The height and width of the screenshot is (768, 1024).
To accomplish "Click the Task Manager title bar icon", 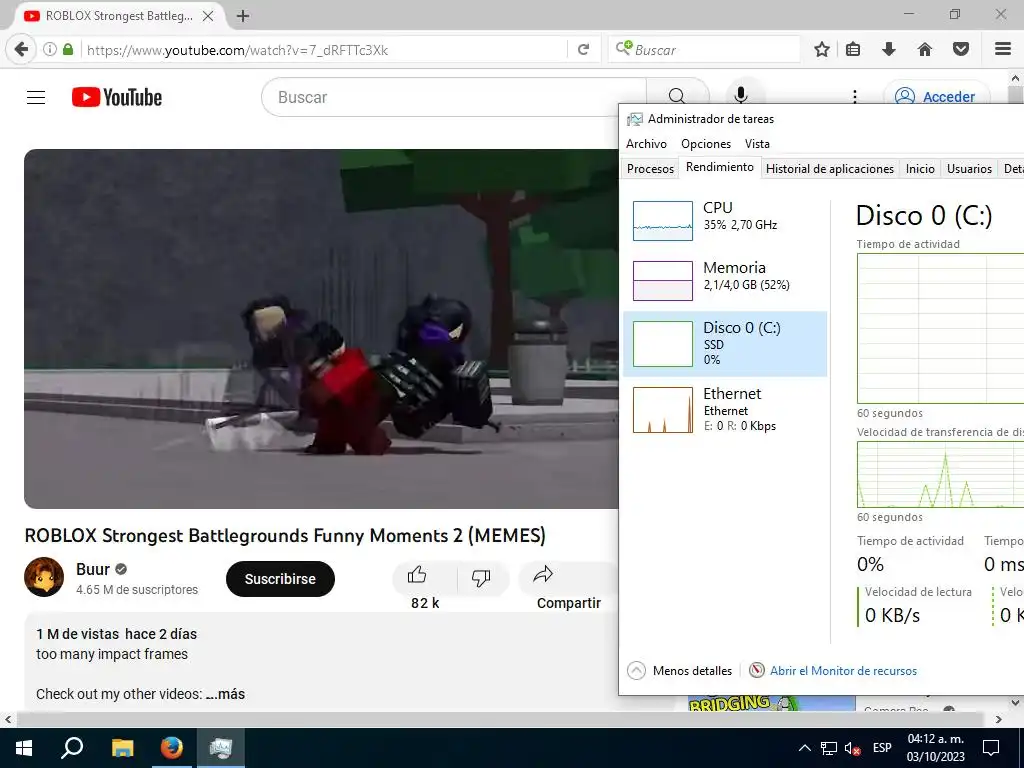I will 634,119.
